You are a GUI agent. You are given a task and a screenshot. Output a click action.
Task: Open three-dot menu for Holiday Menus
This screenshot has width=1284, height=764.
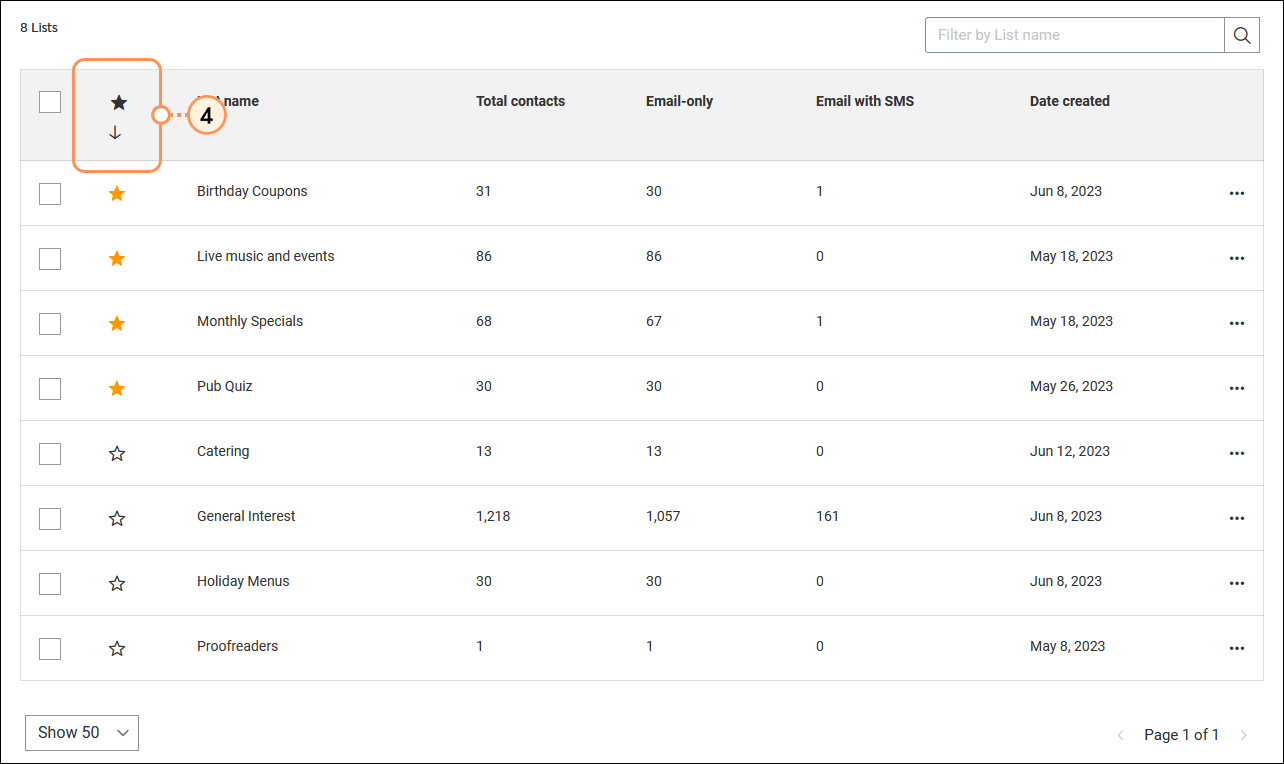click(1236, 583)
